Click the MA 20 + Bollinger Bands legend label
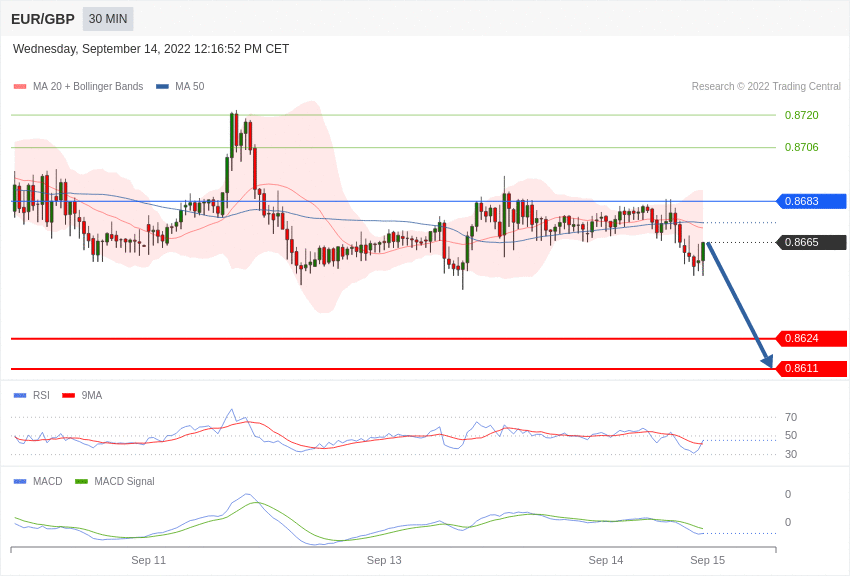Screen dimensions: 850x576 pyautogui.click(x=88, y=86)
